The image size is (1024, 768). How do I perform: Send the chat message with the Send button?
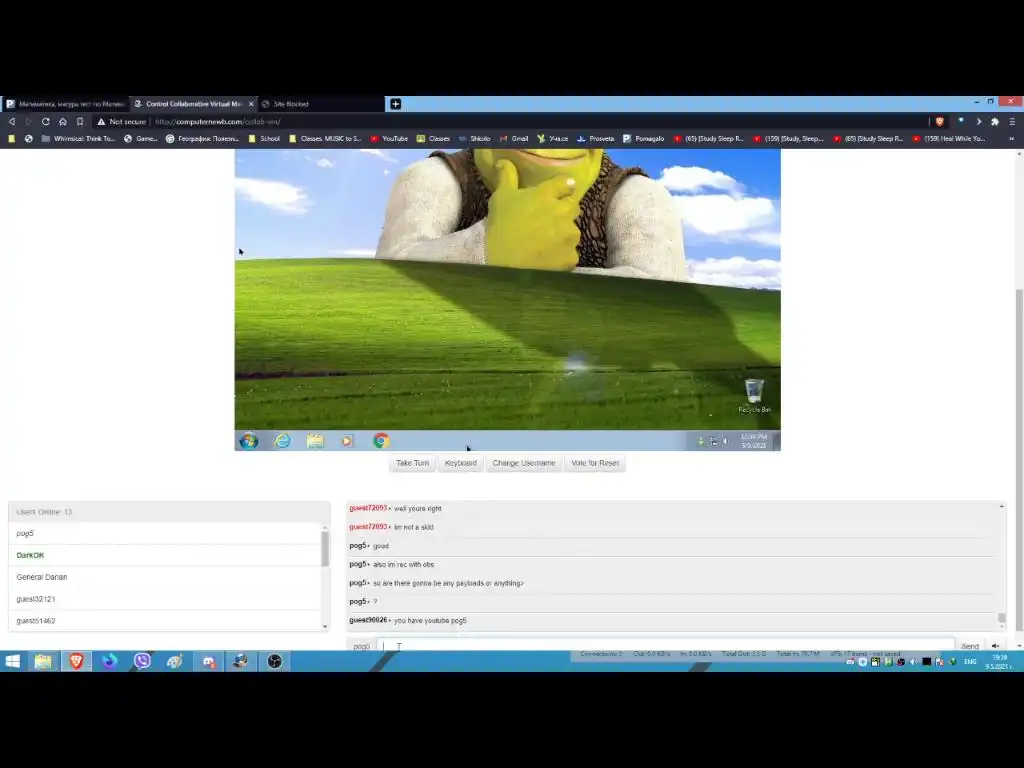[970, 646]
